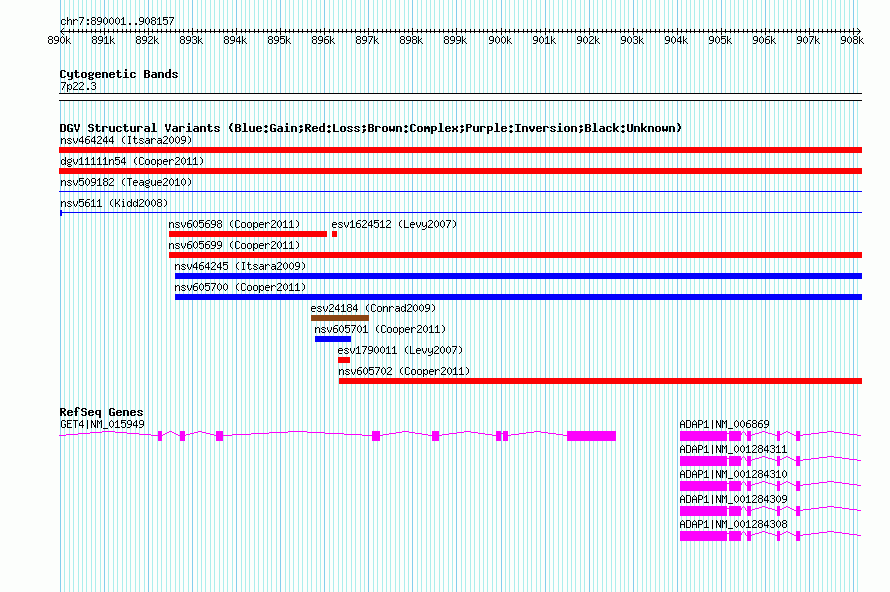Viewport: 890px width, 592px height.
Task: Click the ADAP1 NM_006869 exon block
Action: coord(703,436)
